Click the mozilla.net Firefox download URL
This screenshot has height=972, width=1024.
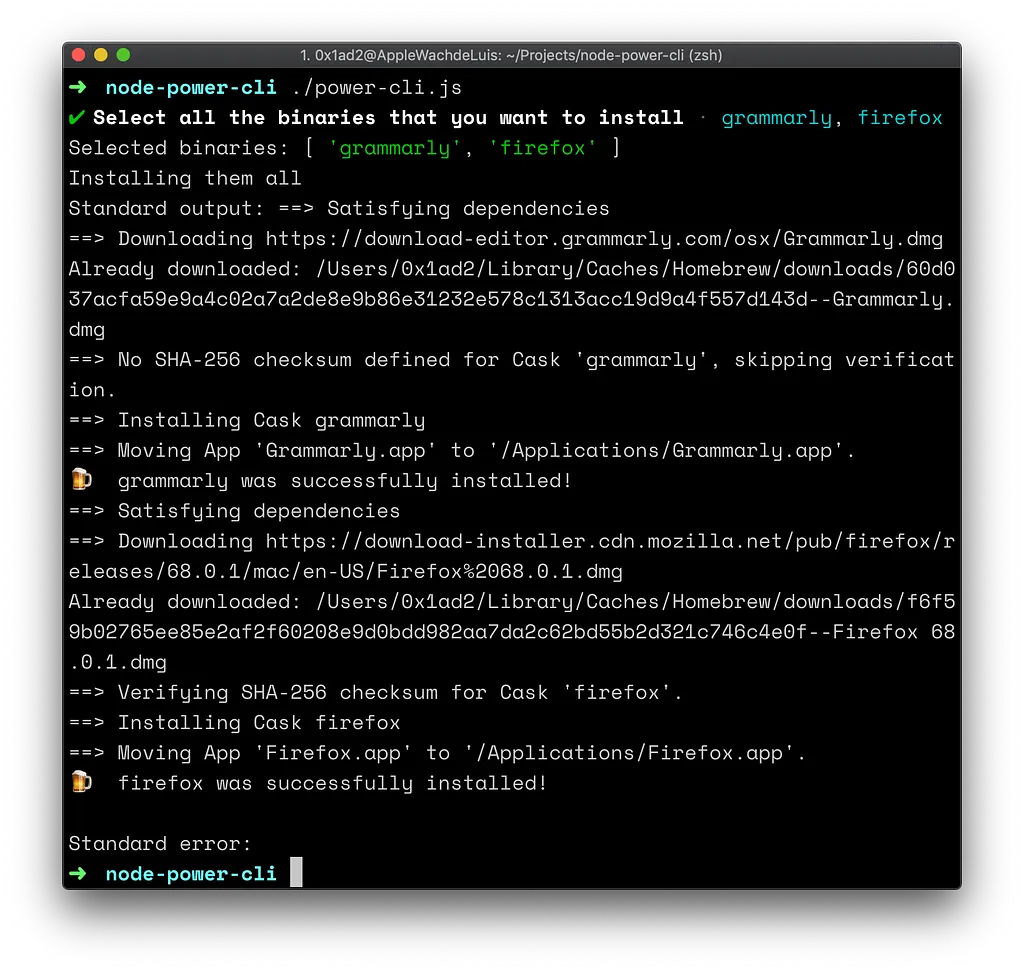(512, 557)
